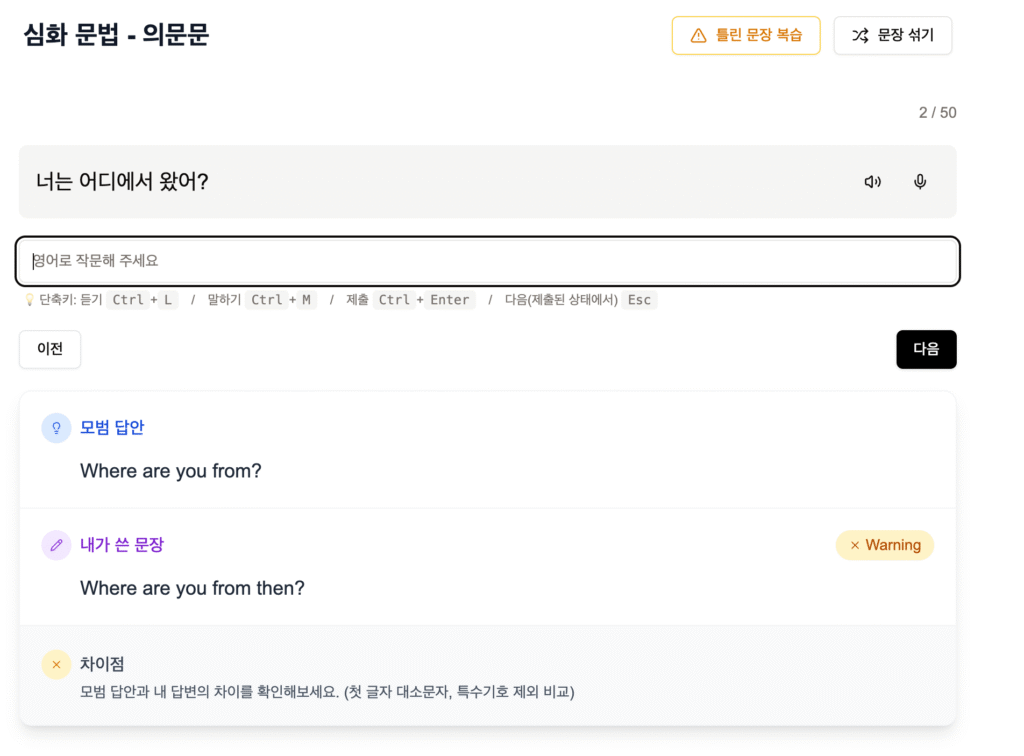
Task: Click the 심화 문법 - 의문문 page title
Action: (116, 35)
